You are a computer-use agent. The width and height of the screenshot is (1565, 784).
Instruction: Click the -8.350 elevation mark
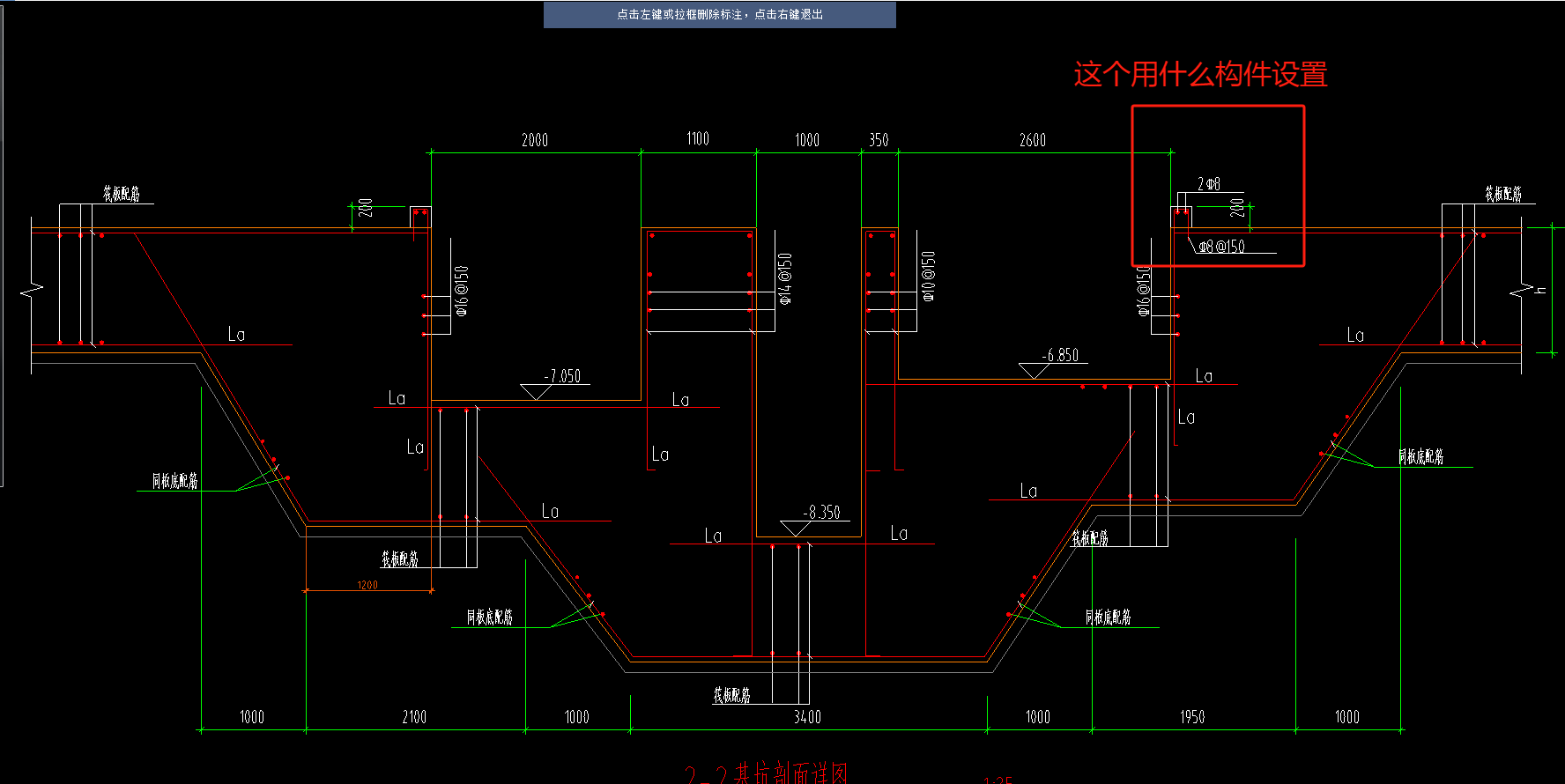tap(822, 513)
